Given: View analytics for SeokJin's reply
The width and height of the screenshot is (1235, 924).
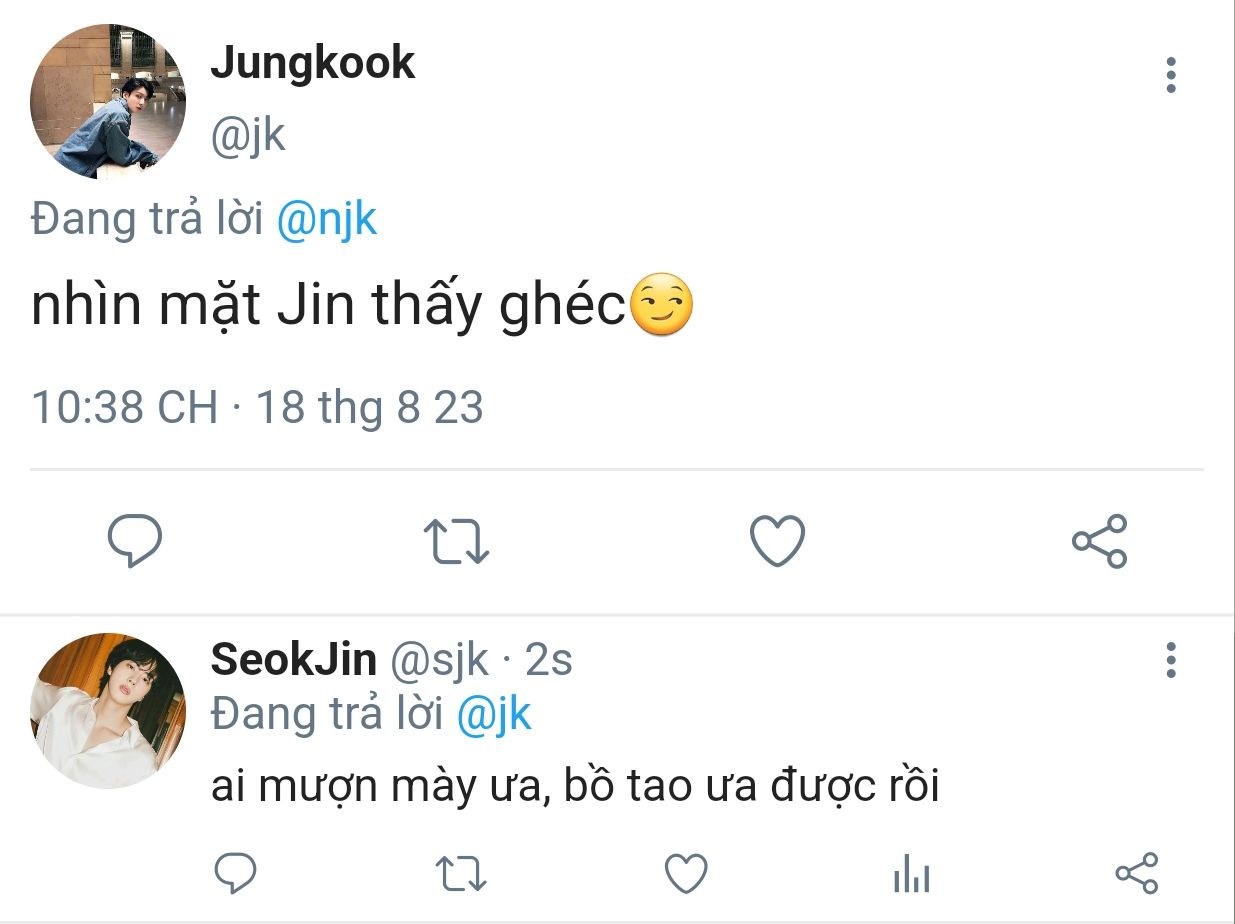Looking at the screenshot, I should click(x=911, y=875).
